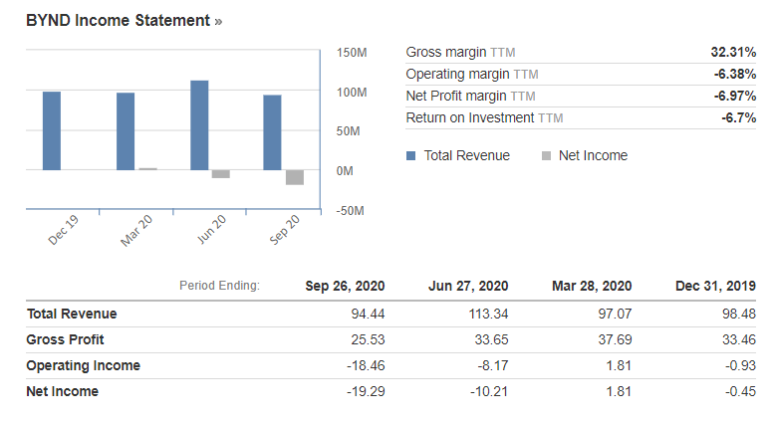Screen dimensions: 773x425
Task: Click the Total Revenue row label
Action: tap(72, 314)
